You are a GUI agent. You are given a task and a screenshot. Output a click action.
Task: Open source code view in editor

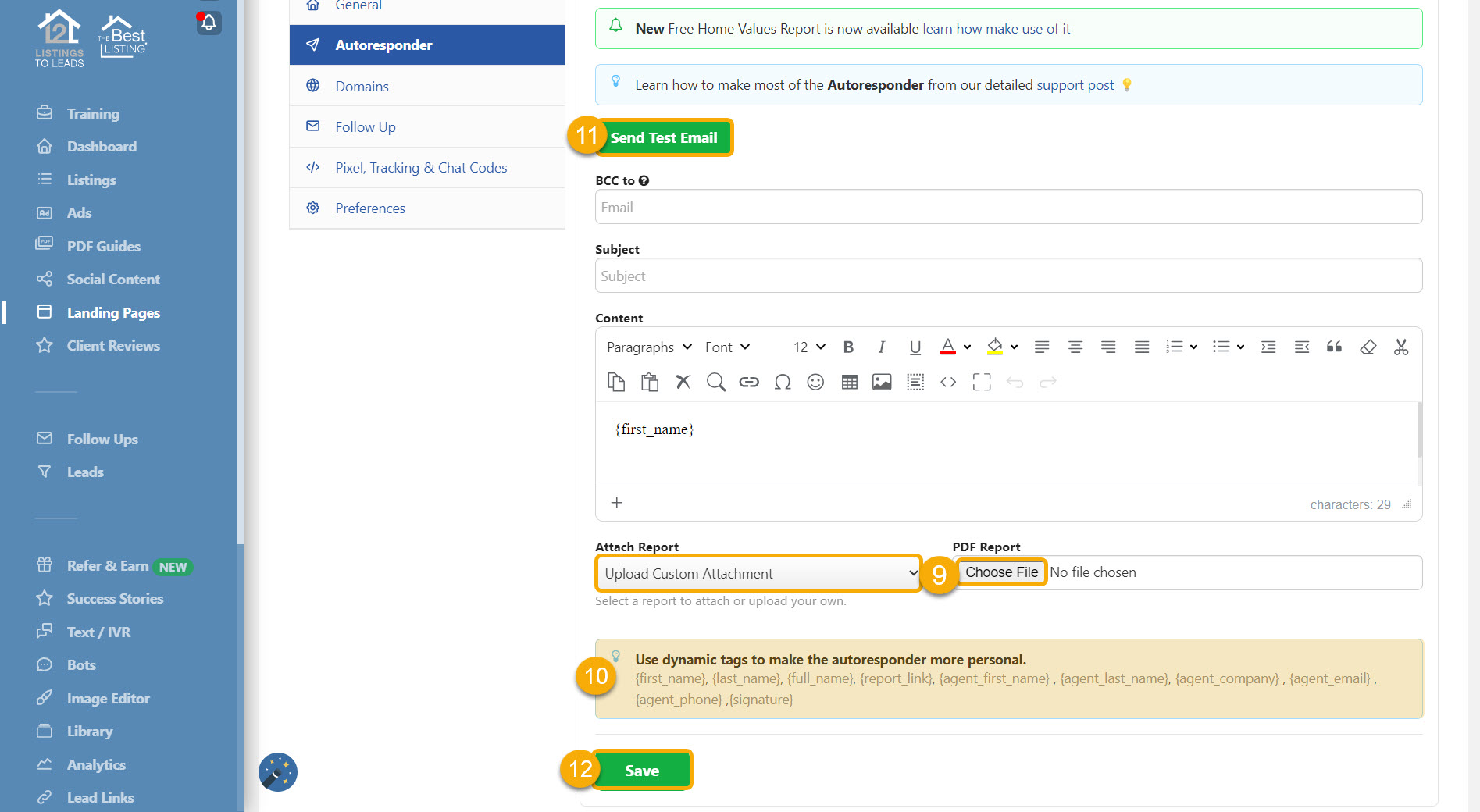[x=948, y=382]
